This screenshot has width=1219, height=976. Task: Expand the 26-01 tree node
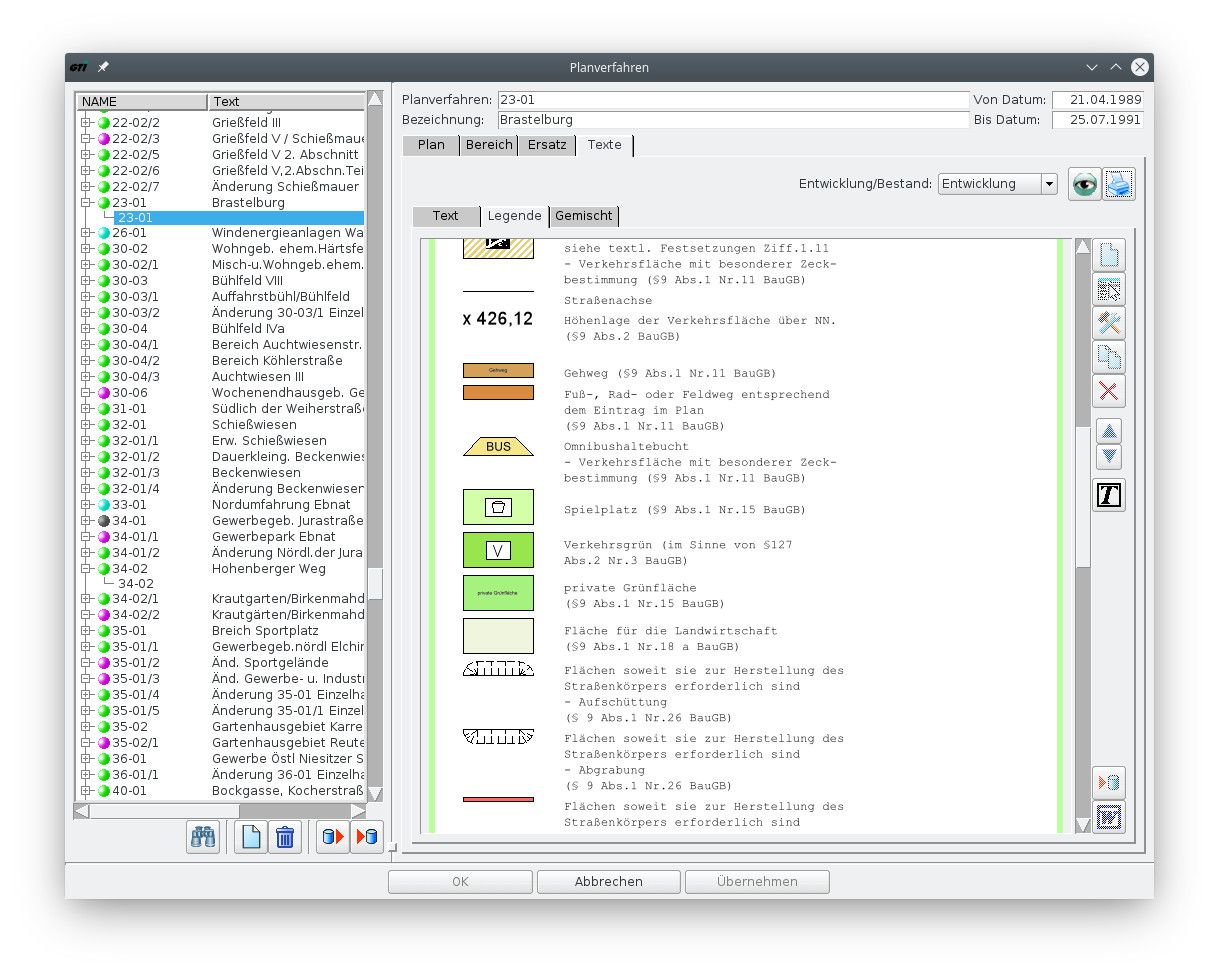pyautogui.click(x=86, y=233)
